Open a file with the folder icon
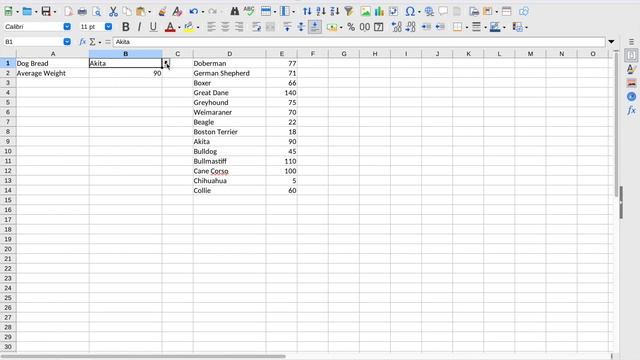The image size is (640, 360). (x=27, y=11)
